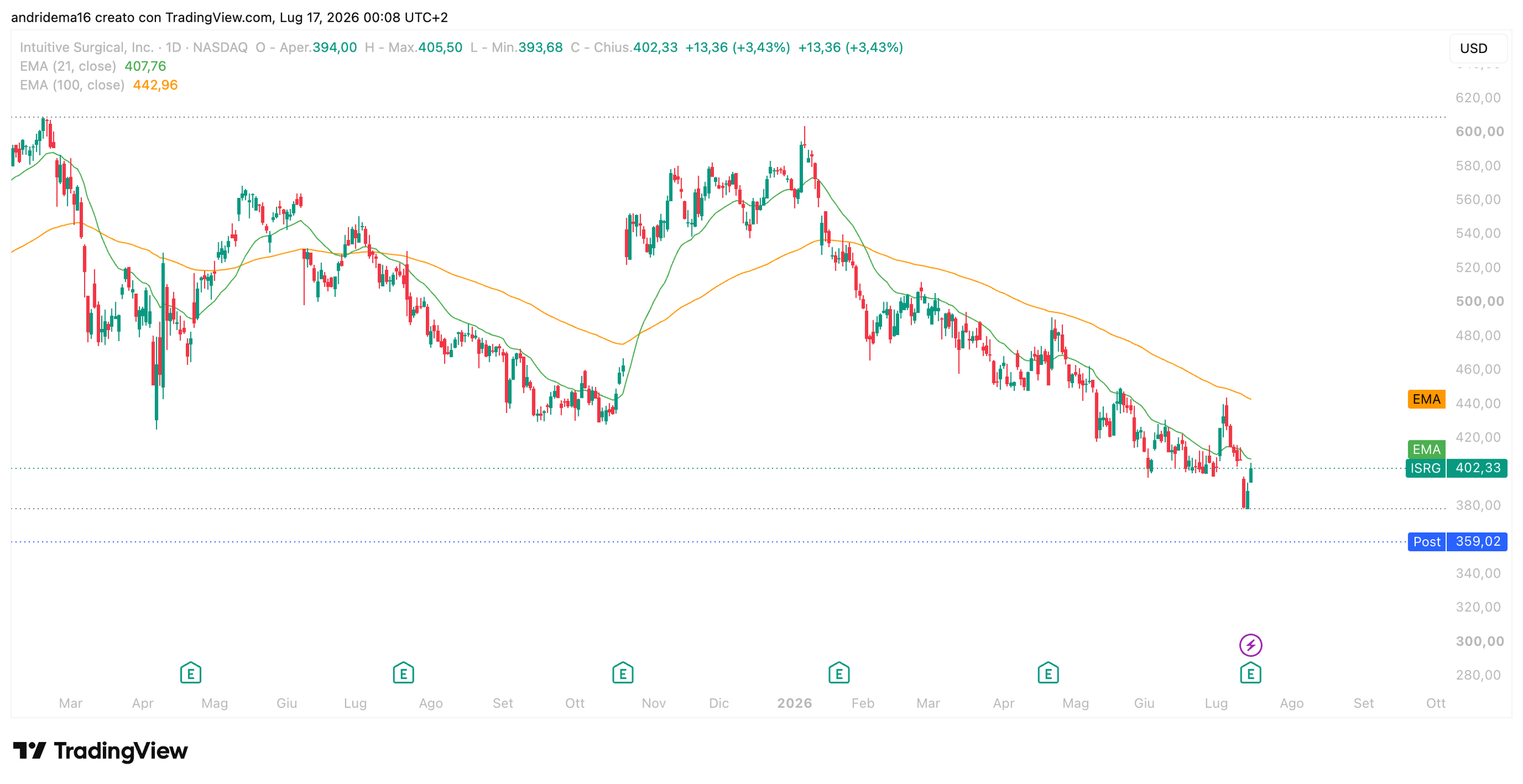Click the close value 402,33 in the legend
This screenshot has height=784, width=1523.
coord(655,48)
